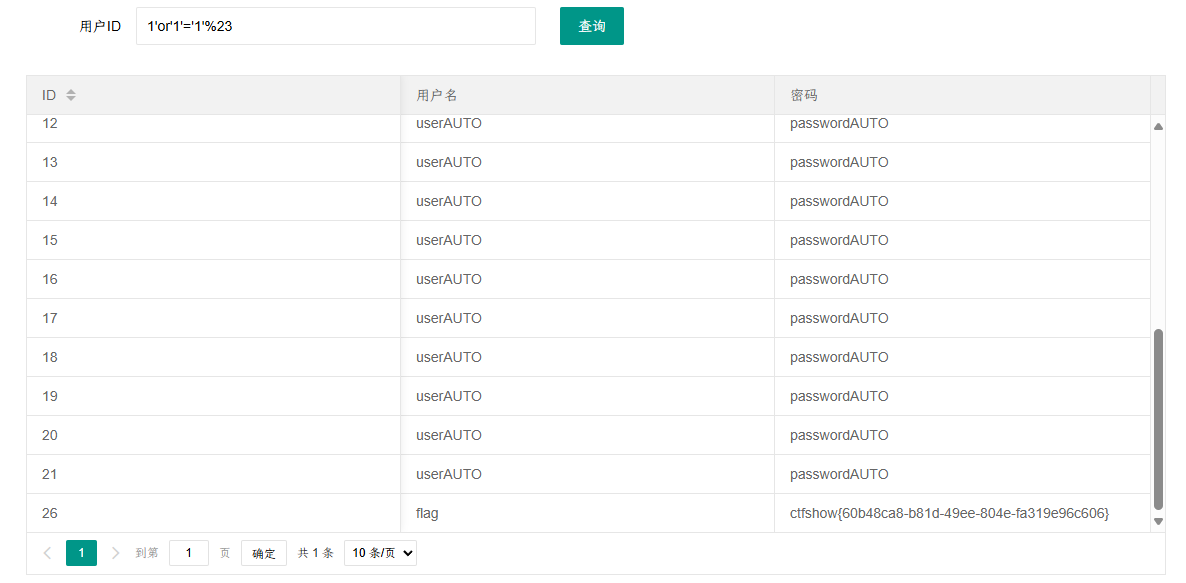Click the ID column sort arrows
This screenshot has width=1186, height=583.
(x=70, y=95)
